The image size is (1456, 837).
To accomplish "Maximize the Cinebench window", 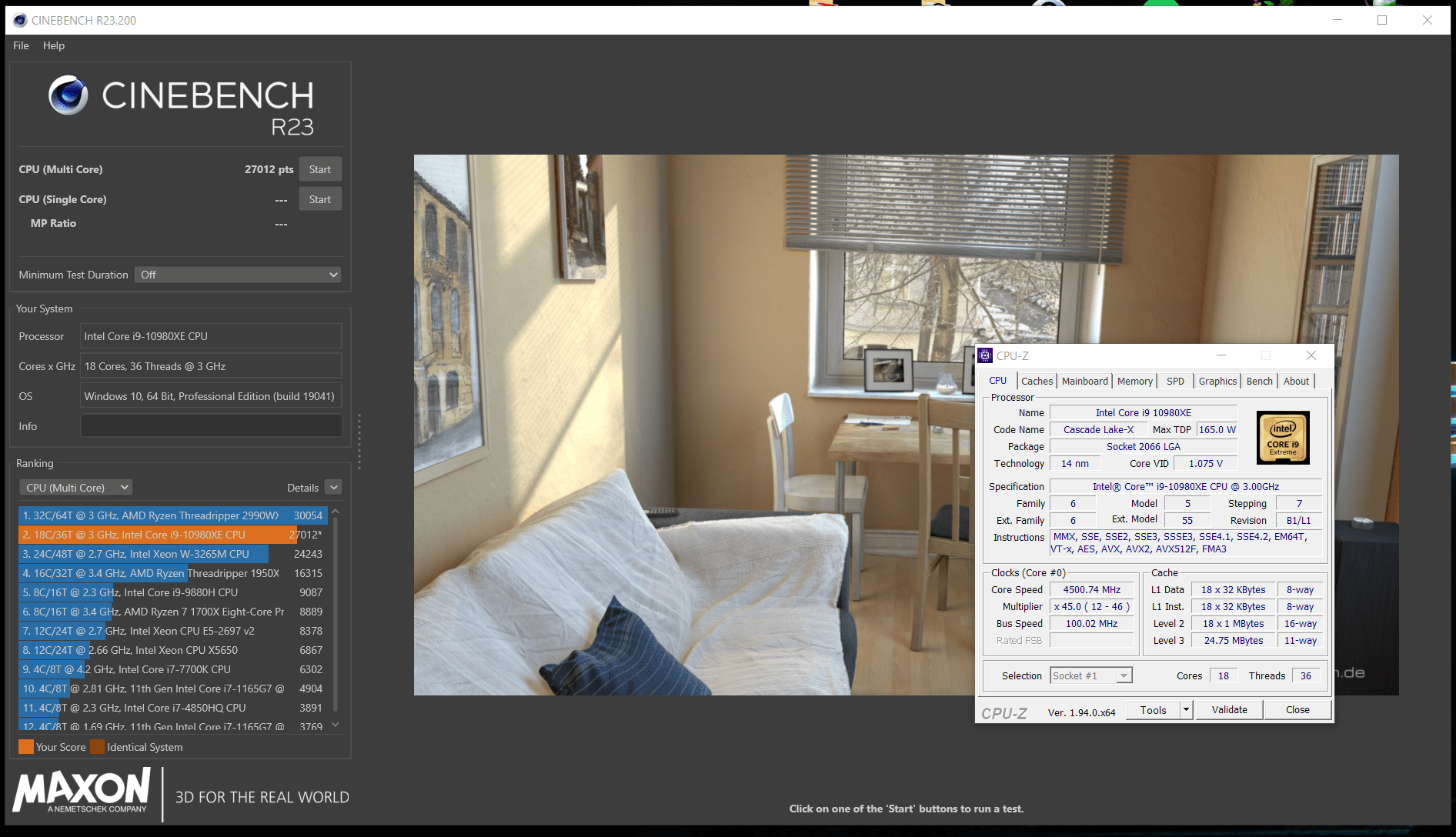I will (1382, 20).
